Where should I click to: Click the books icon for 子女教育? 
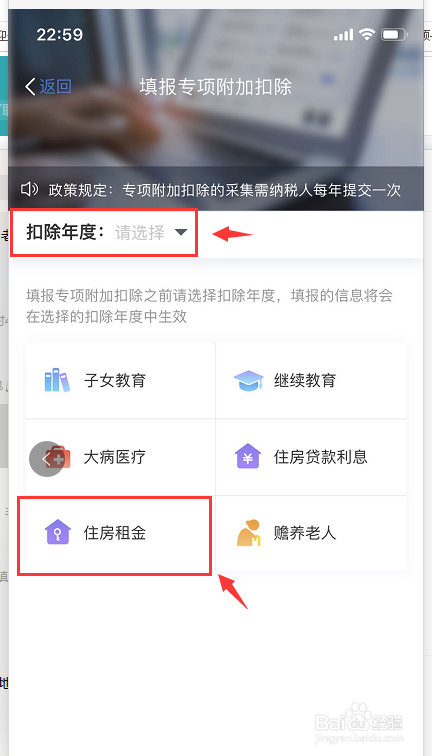(x=57, y=380)
